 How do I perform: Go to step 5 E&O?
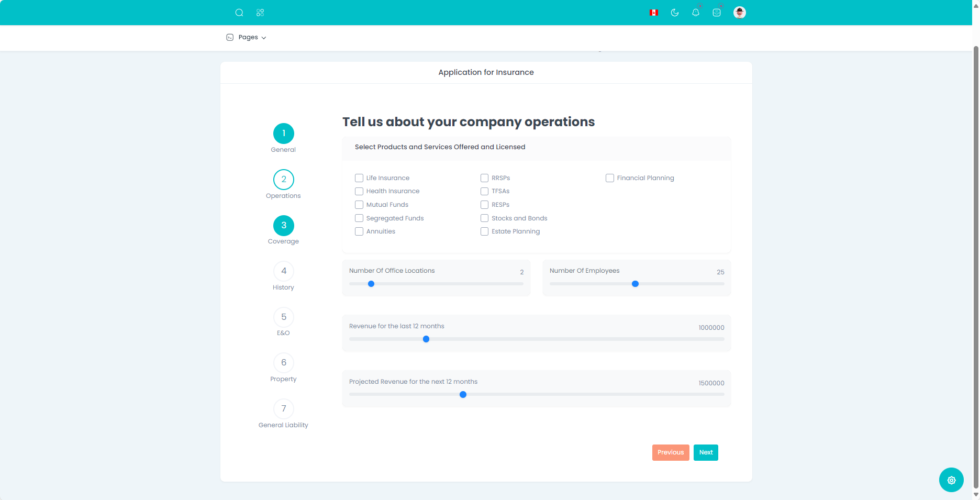[283, 317]
